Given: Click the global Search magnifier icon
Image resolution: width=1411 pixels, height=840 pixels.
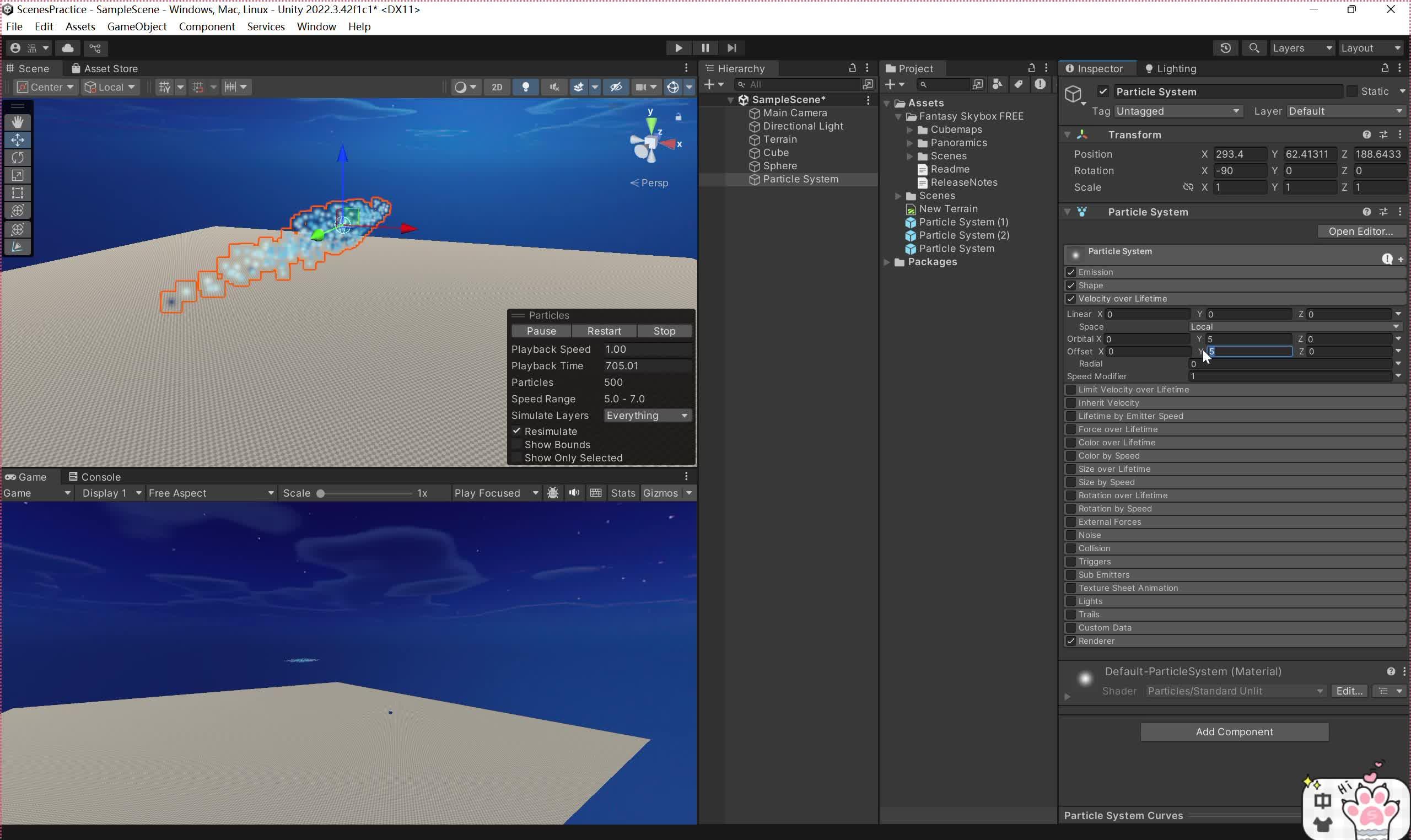Looking at the screenshot, I should pos(1254,48).
